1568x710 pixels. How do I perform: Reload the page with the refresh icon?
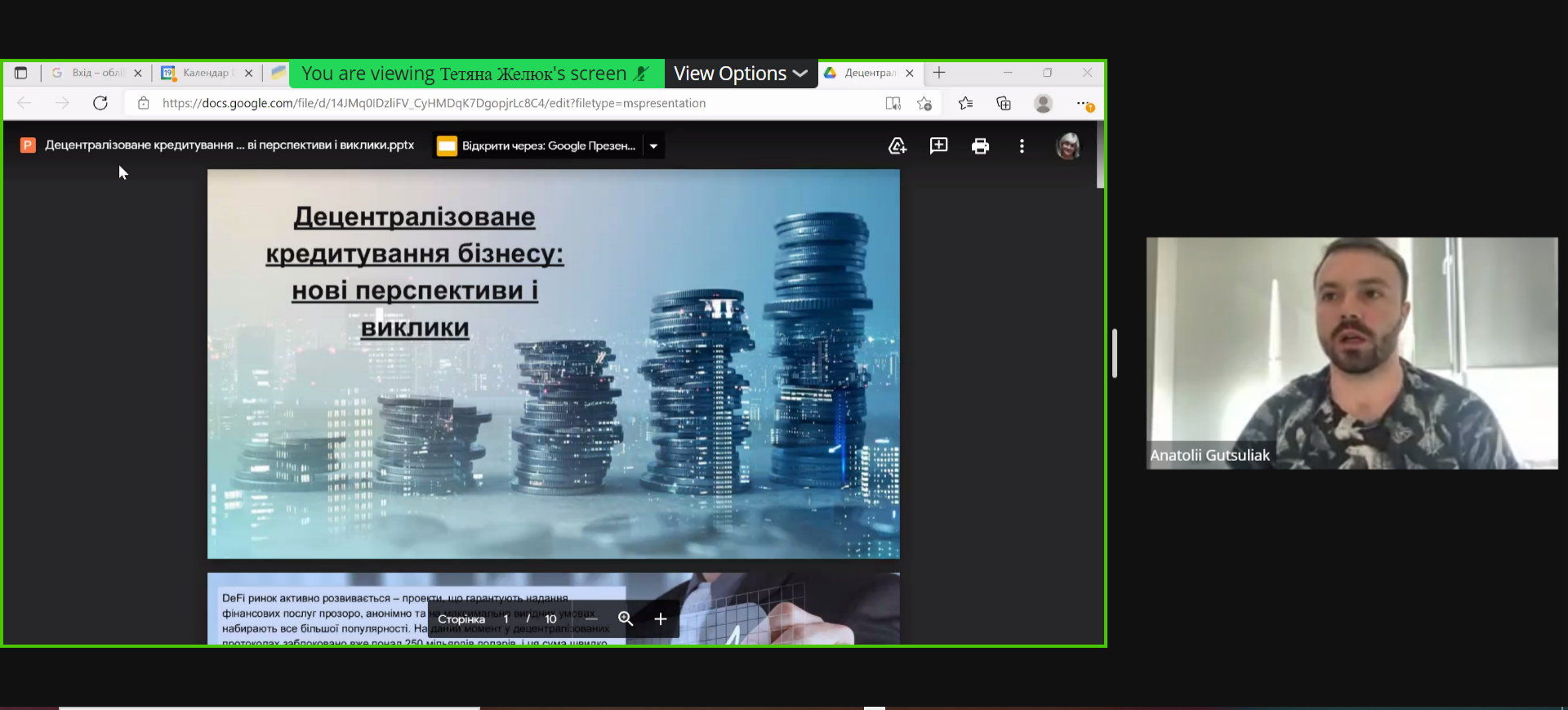tap(100, 103)
